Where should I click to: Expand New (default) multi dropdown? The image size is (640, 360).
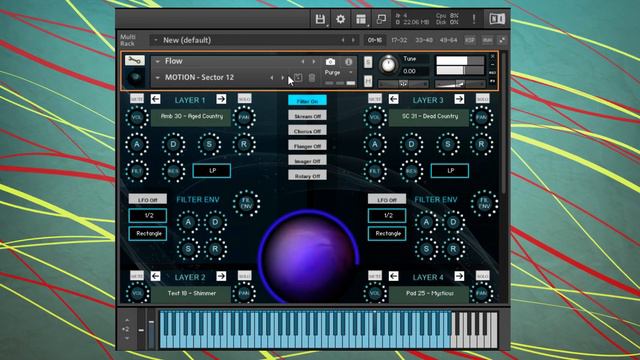(x=156, y=40)
